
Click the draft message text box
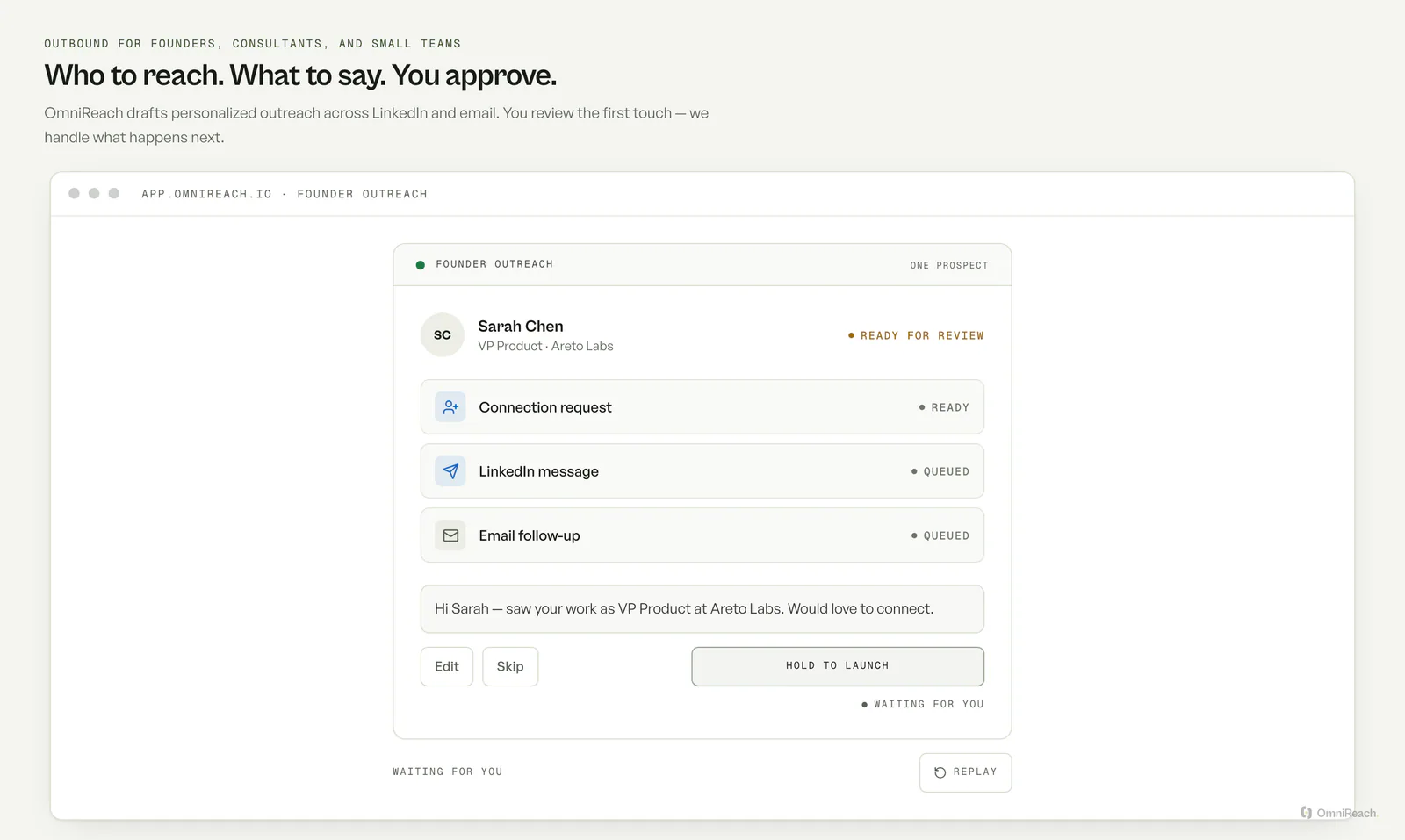(x=702, y=609)
